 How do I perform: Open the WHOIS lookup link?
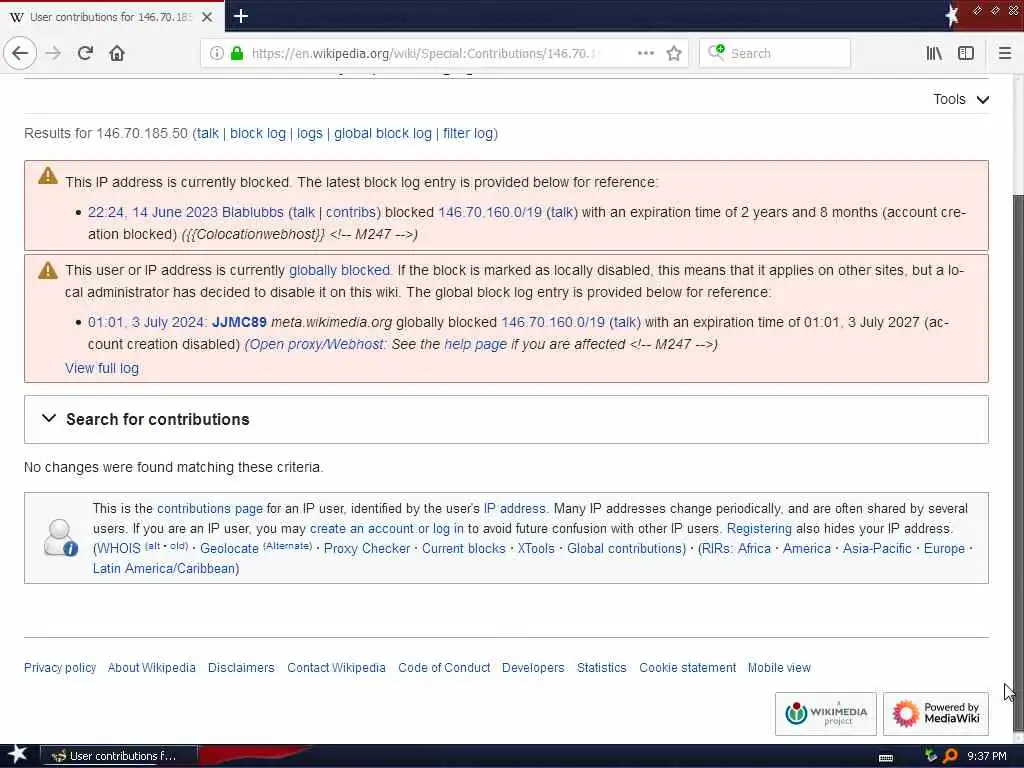(119, 549)
